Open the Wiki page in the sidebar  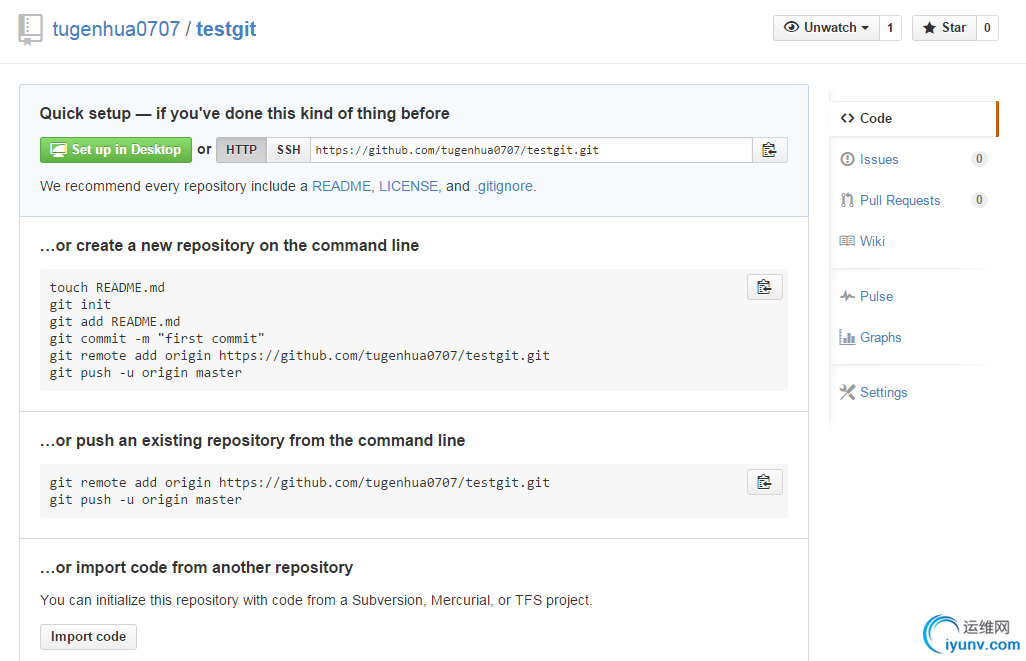[x=871, y=241]
